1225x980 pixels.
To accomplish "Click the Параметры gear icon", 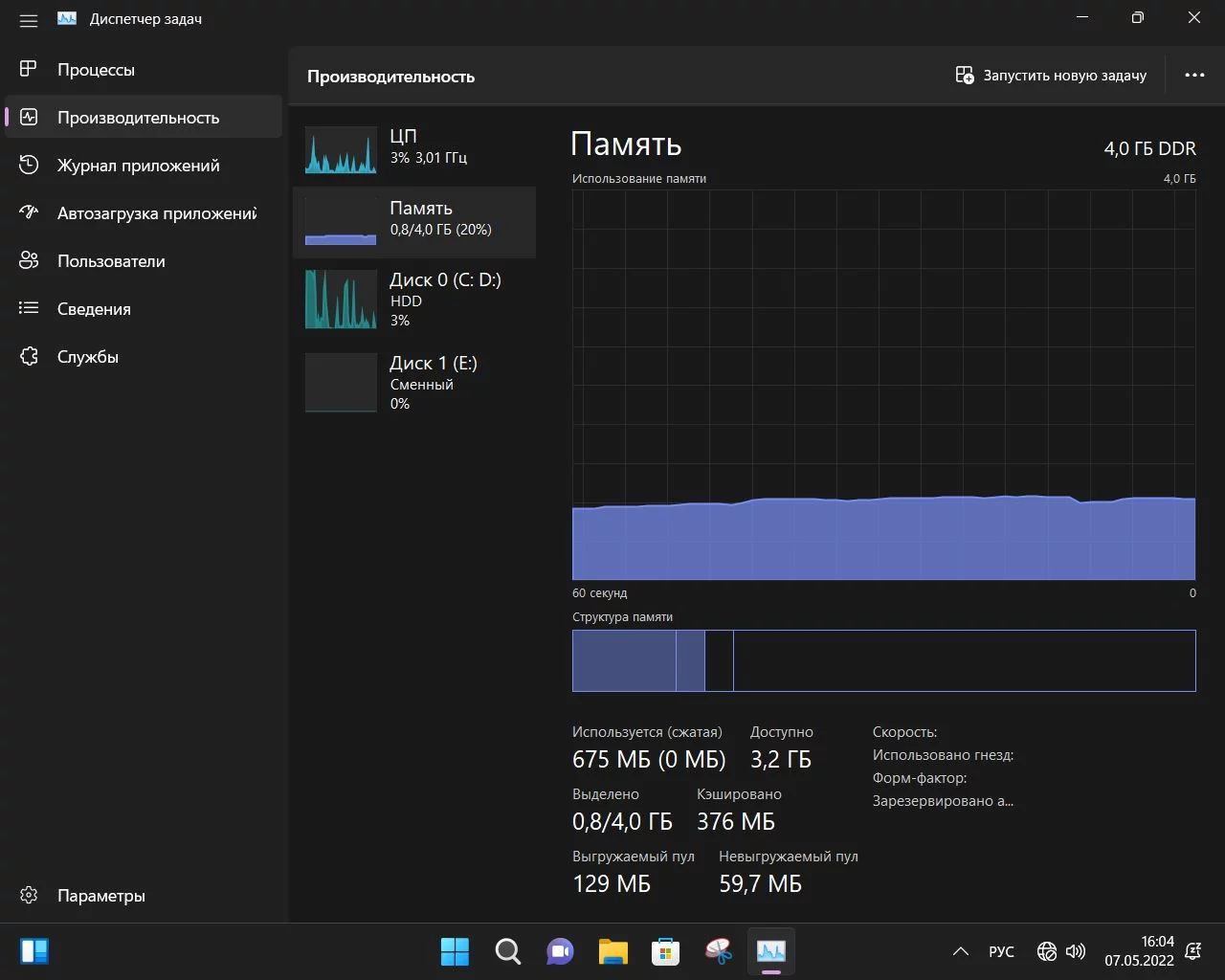I will click(29, 895).
